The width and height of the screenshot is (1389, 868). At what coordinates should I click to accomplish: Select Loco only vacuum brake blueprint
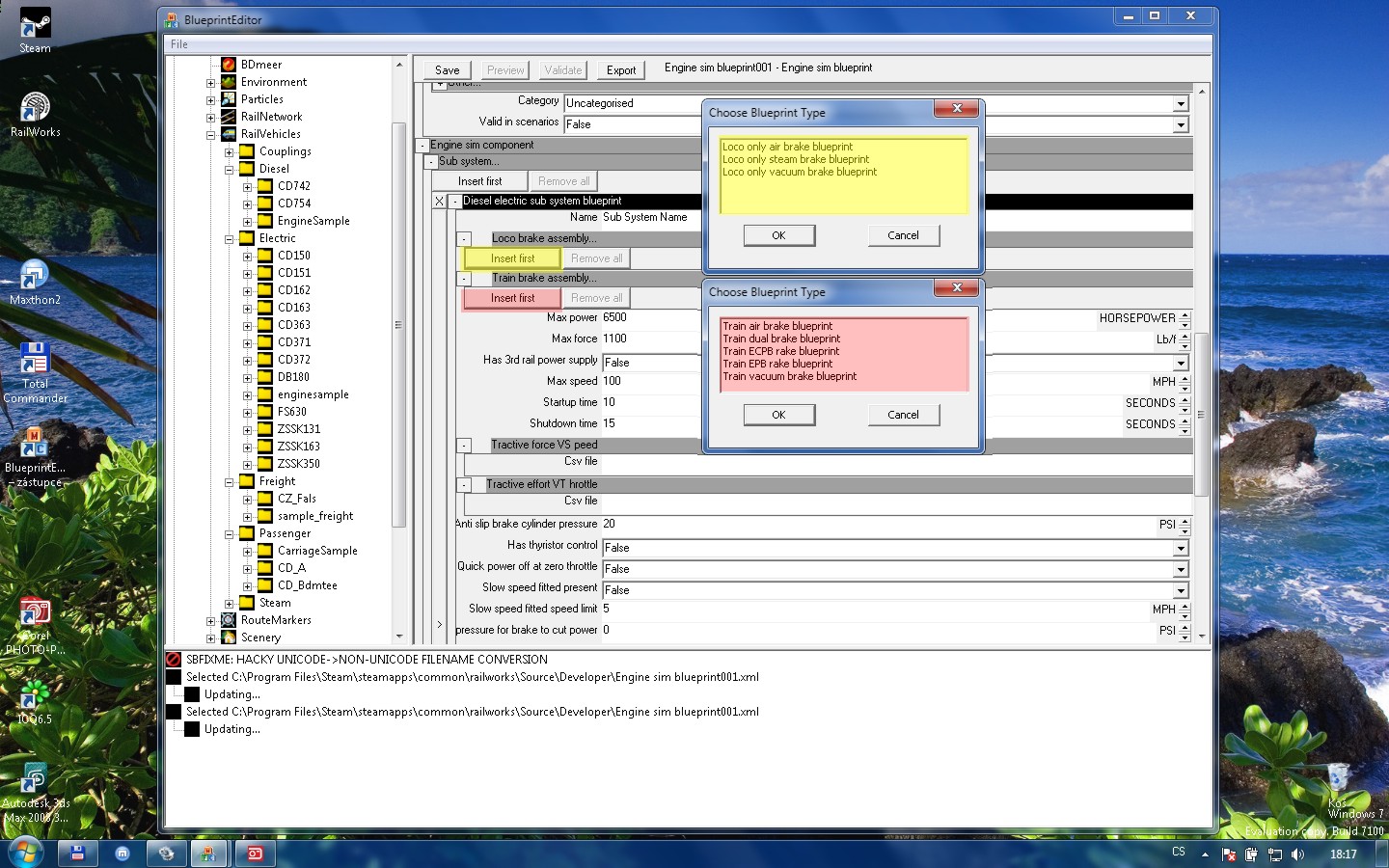(800, 172)
